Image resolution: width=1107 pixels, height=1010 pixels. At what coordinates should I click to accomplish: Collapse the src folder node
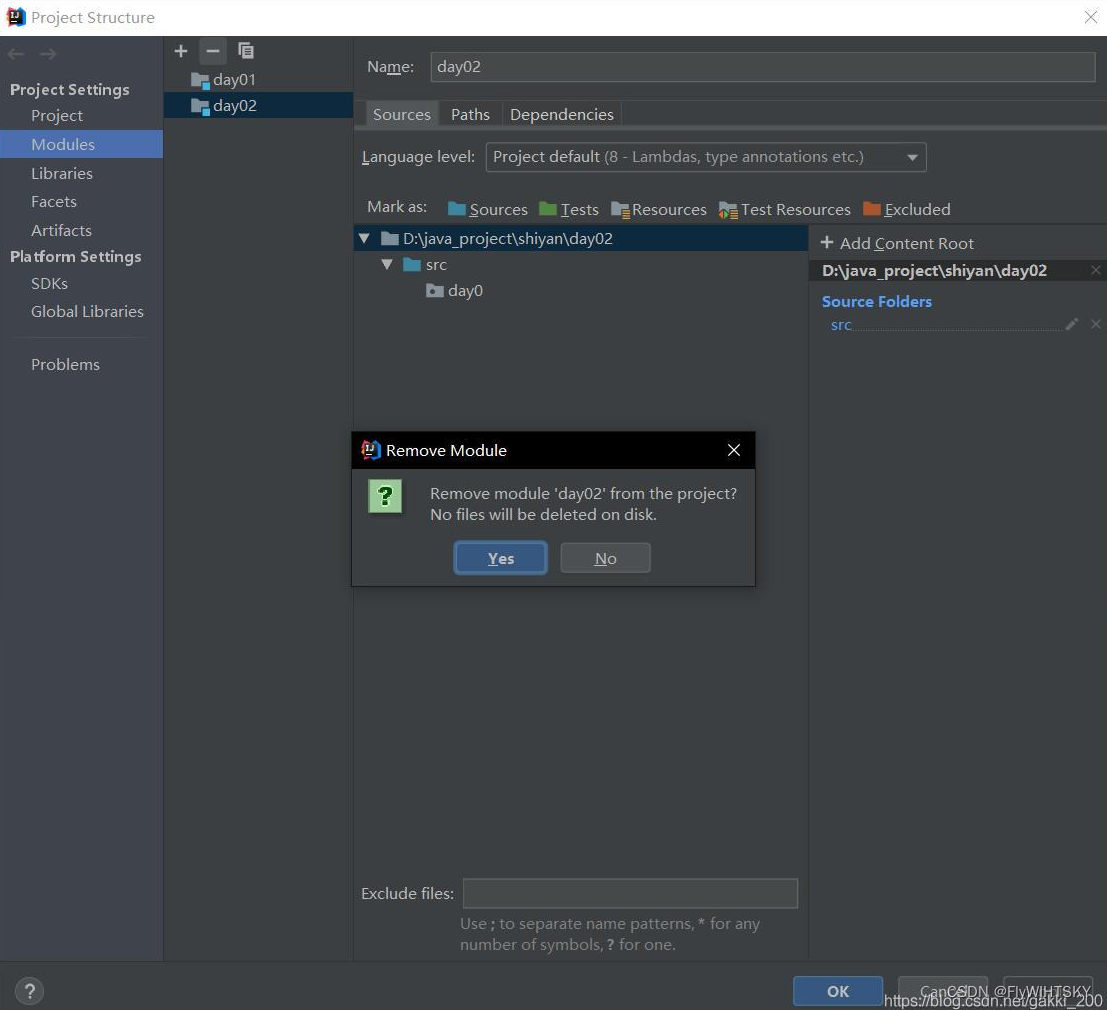[388, 264]
